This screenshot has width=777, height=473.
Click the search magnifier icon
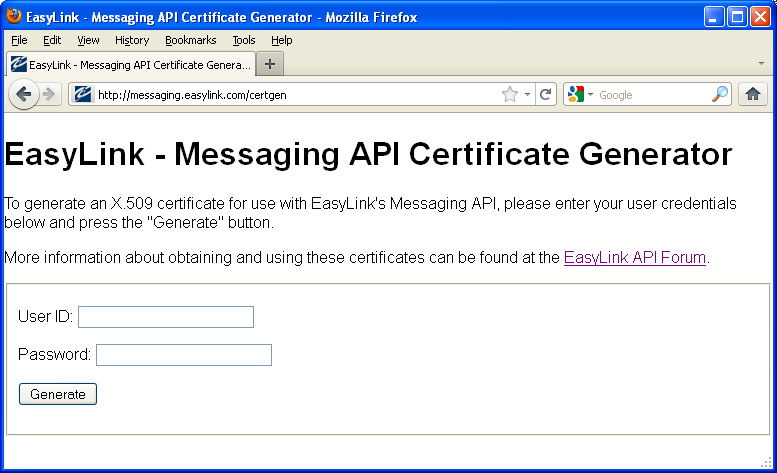pyautogui.click(x=720, y=94)
